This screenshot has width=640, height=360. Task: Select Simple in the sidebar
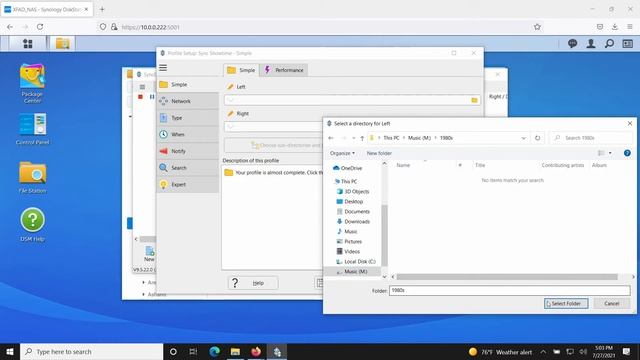click(188, 84)
